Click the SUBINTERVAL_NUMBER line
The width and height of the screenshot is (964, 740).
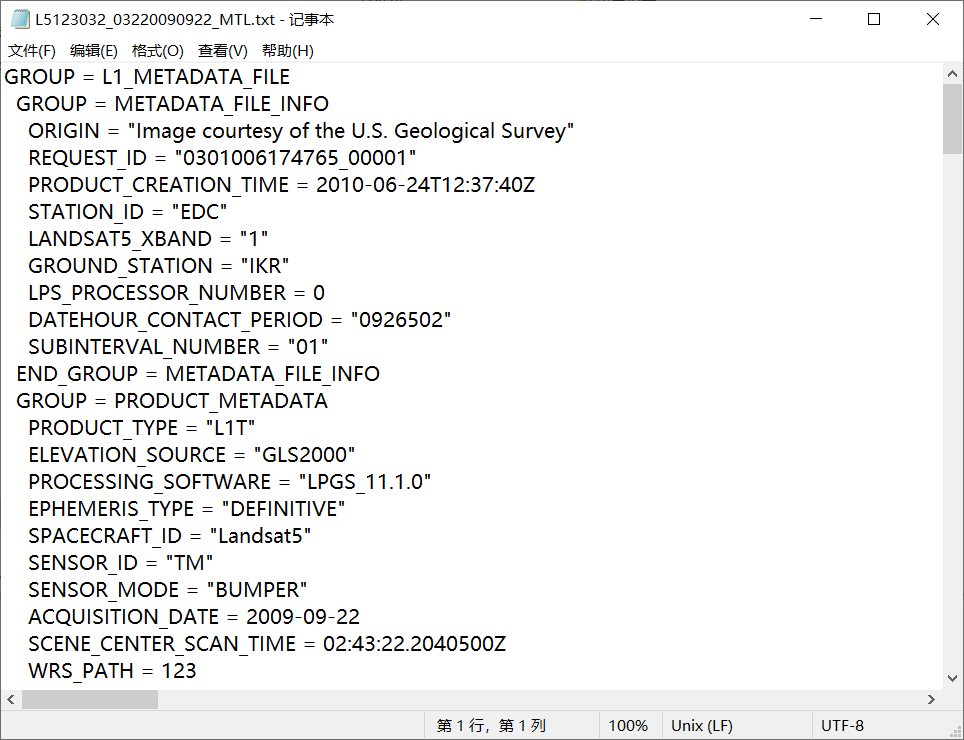tap(178, 347)
